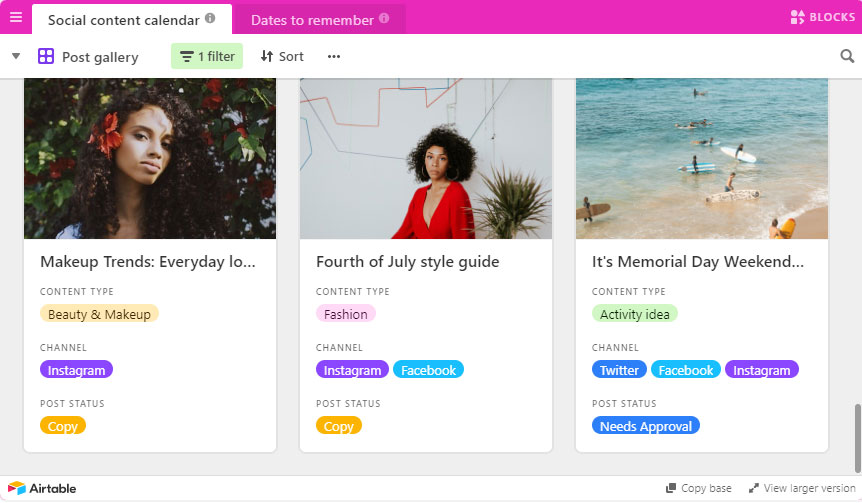The width and height of the screenshot is (862, 503).
Task: Open the three-dots more options menu
Action: point(334,56)
